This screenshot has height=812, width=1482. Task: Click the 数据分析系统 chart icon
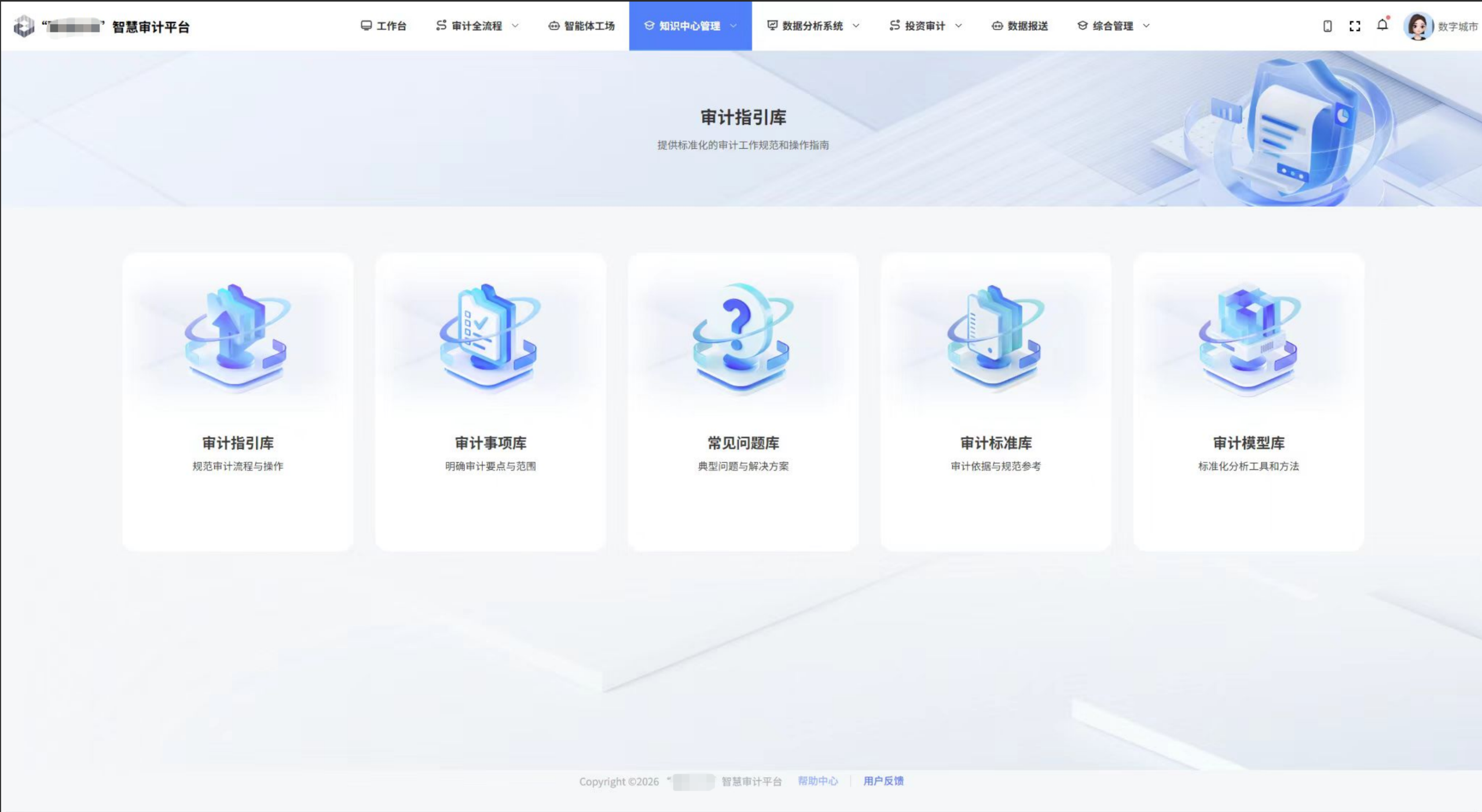[772, 25]
